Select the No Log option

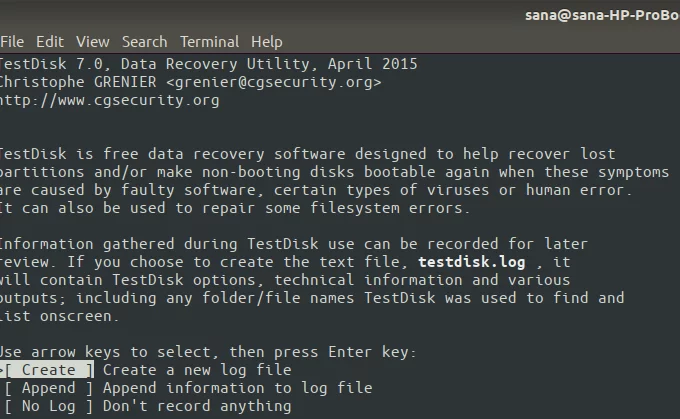coord(49,406)
